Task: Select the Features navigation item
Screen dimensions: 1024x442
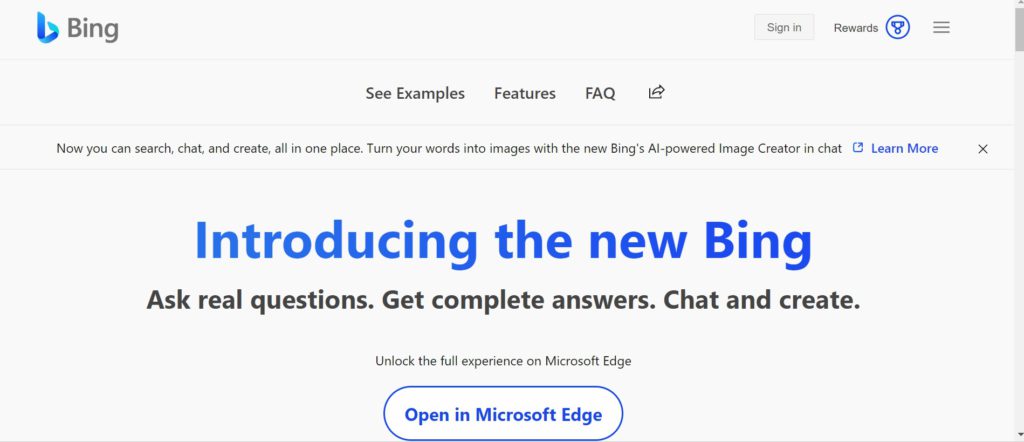Action: coord(524,93)
